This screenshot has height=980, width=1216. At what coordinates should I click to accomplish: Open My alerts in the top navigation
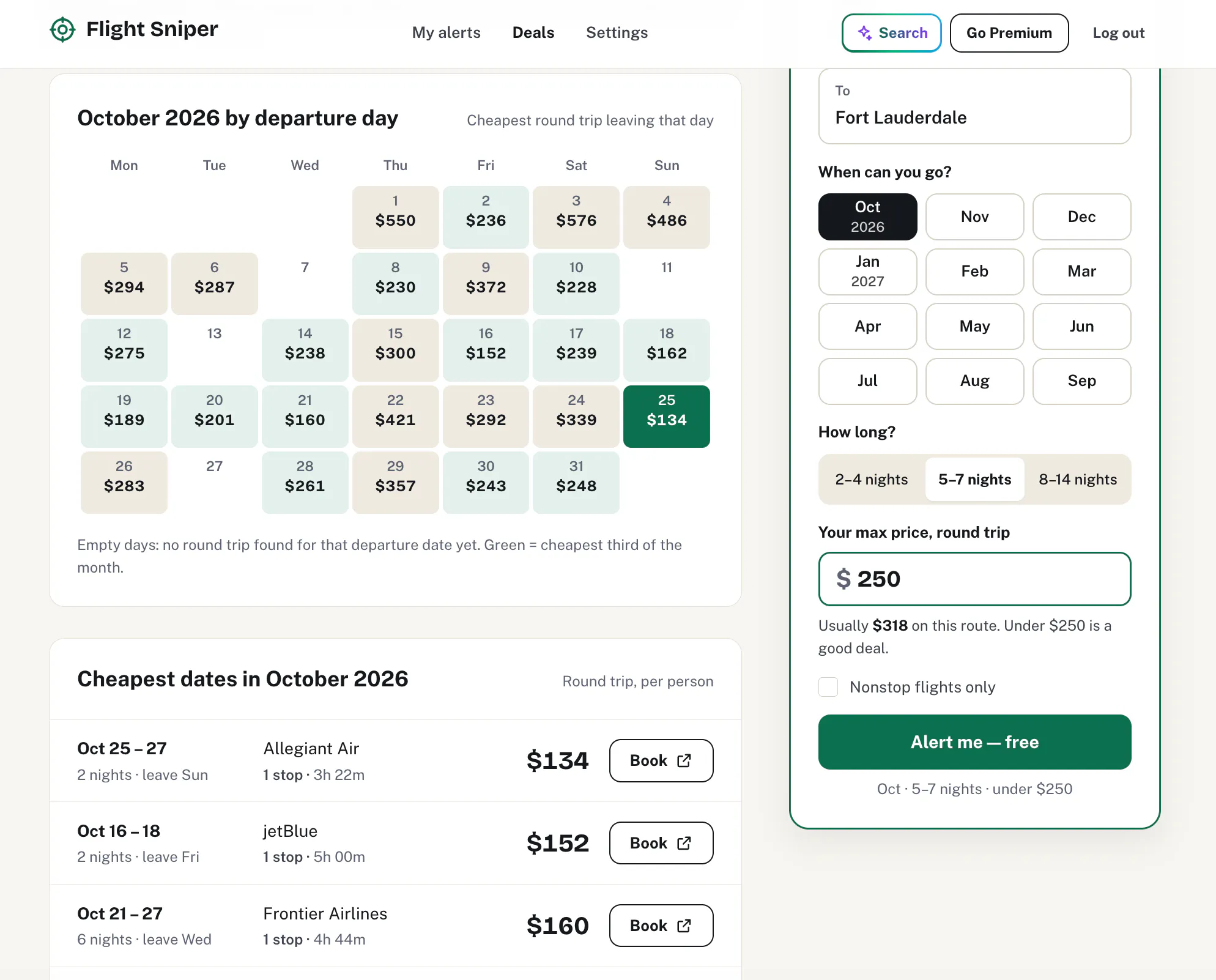coord(446,33)
